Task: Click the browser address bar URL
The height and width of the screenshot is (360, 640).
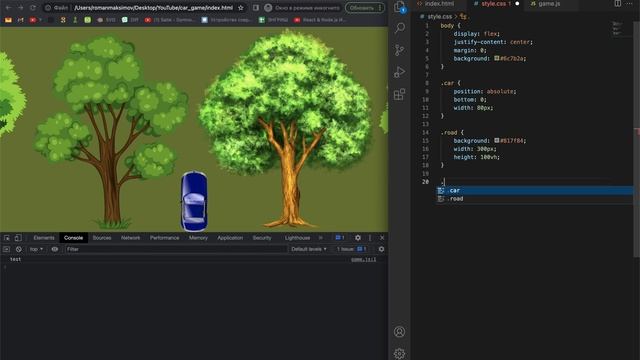Action: pos(153,8)
